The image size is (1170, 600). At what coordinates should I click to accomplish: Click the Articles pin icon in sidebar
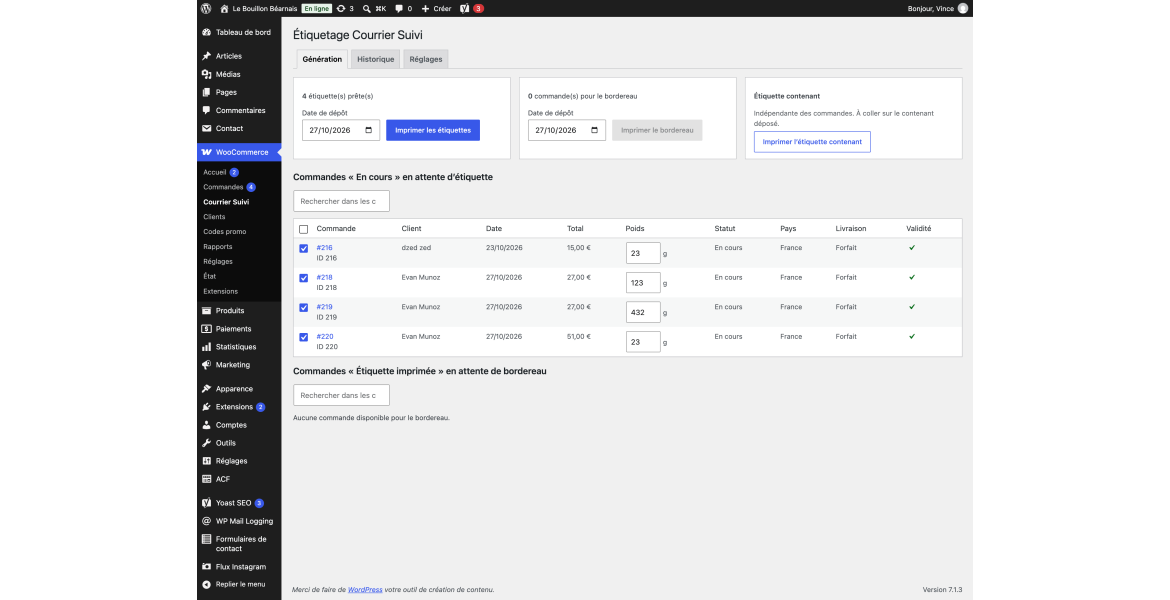pyautogui.click(x=207, y=56)
